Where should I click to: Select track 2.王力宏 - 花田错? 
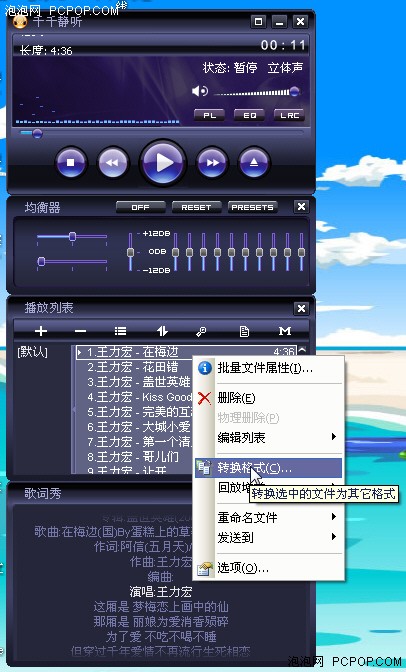(x=132, y=367)
